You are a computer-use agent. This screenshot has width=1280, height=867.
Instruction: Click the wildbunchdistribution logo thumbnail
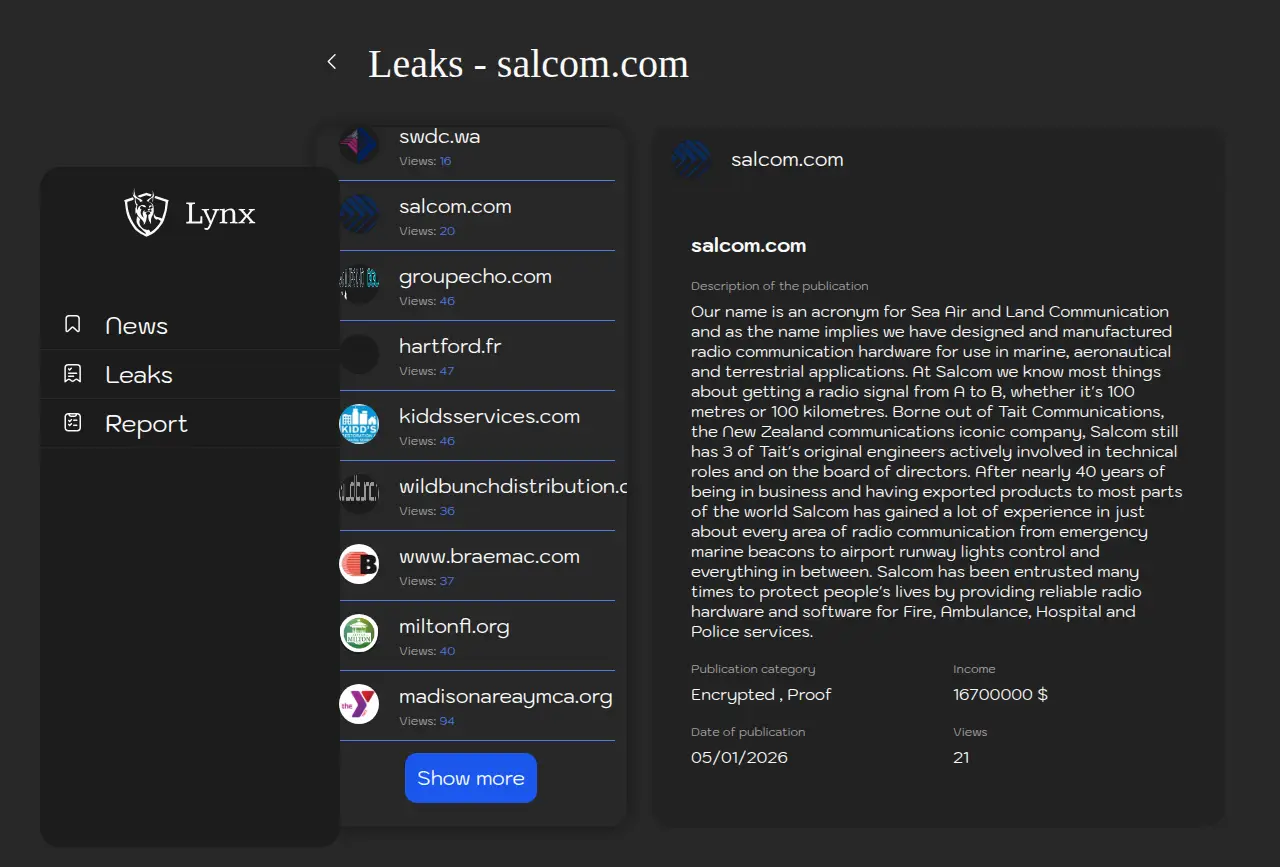(x=359, y=494)
